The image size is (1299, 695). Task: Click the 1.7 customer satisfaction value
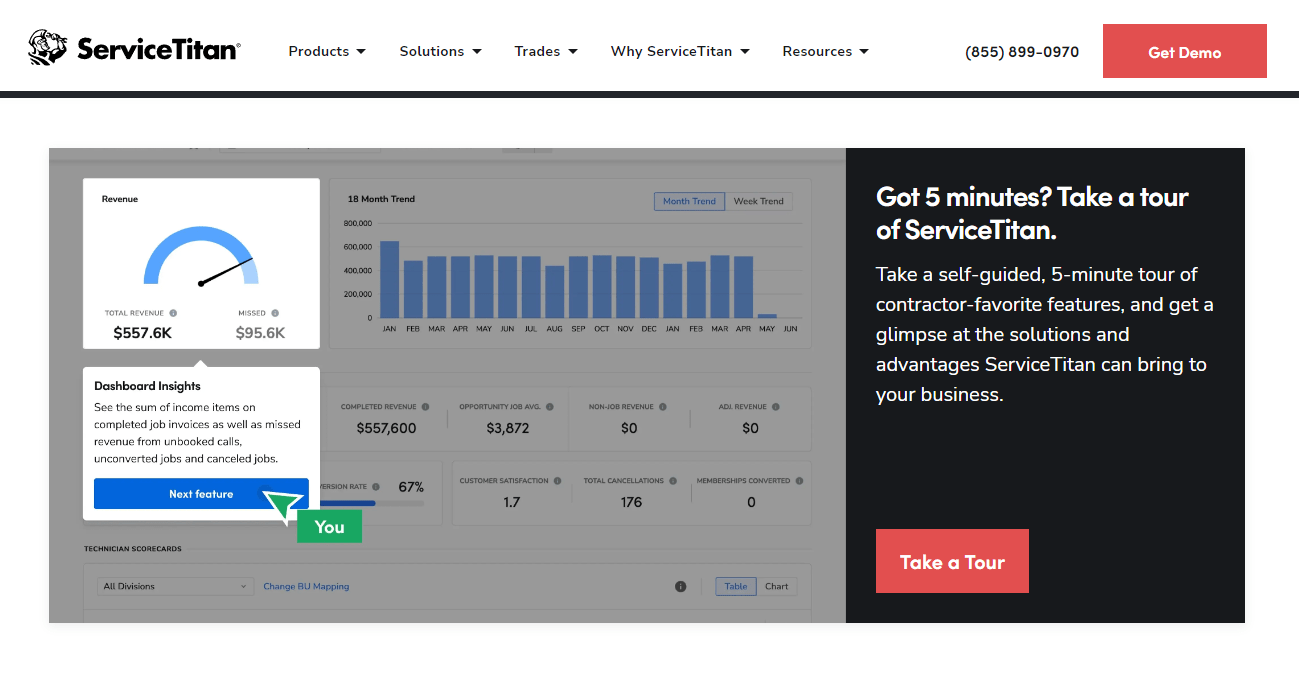[511, 502]
